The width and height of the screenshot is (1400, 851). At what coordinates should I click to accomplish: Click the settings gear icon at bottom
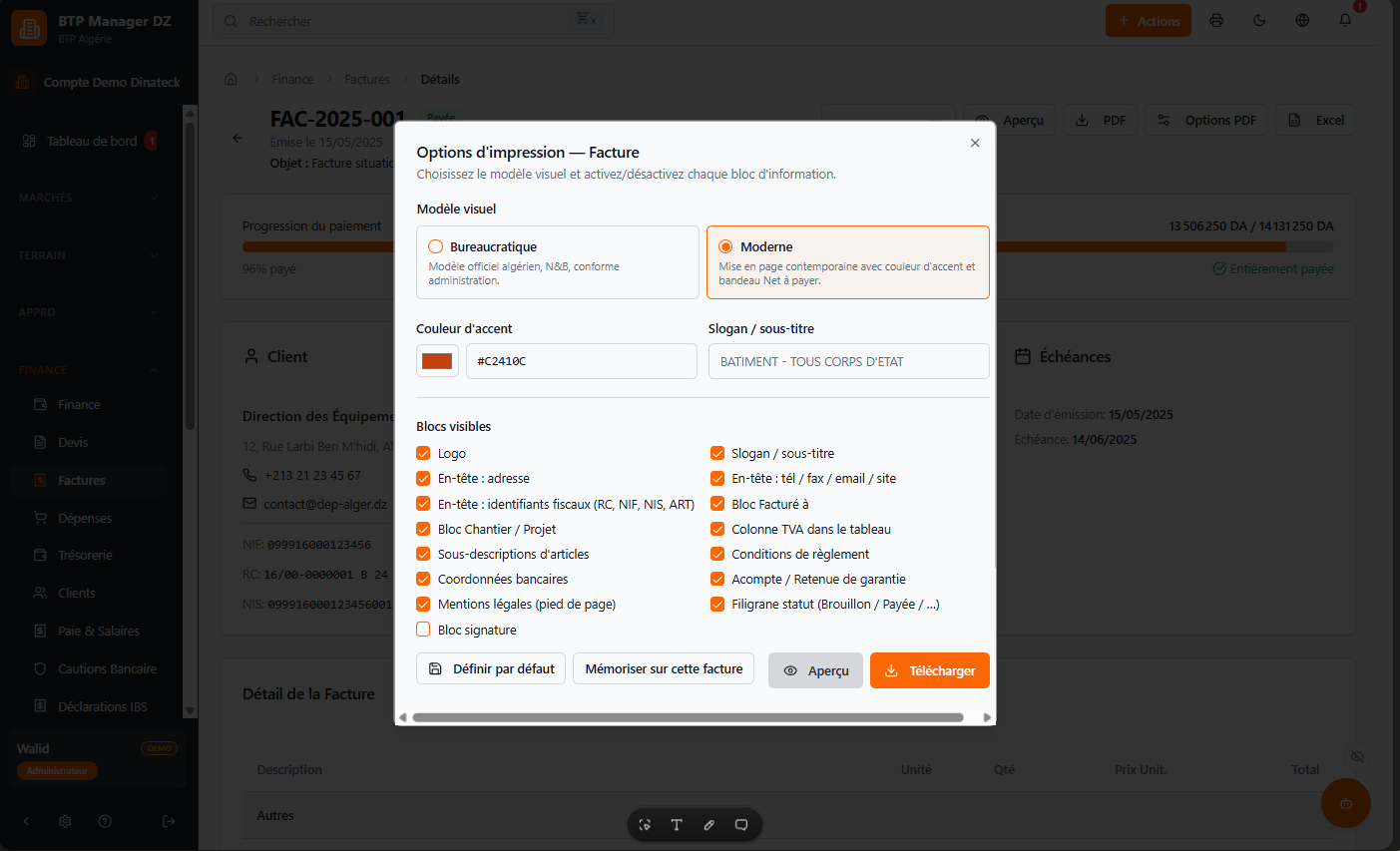point(65,821)
